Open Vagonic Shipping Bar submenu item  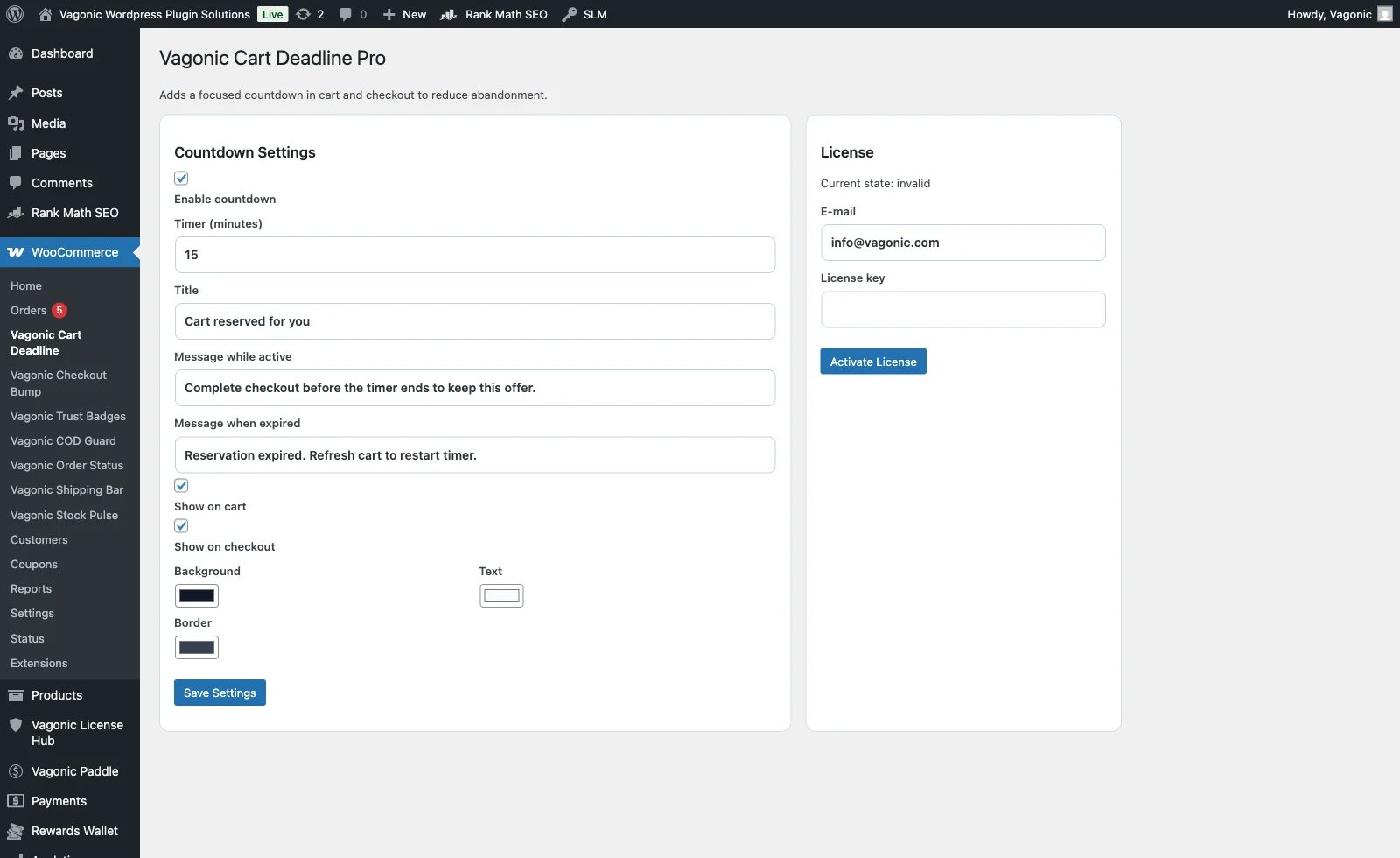click(67, 490)
